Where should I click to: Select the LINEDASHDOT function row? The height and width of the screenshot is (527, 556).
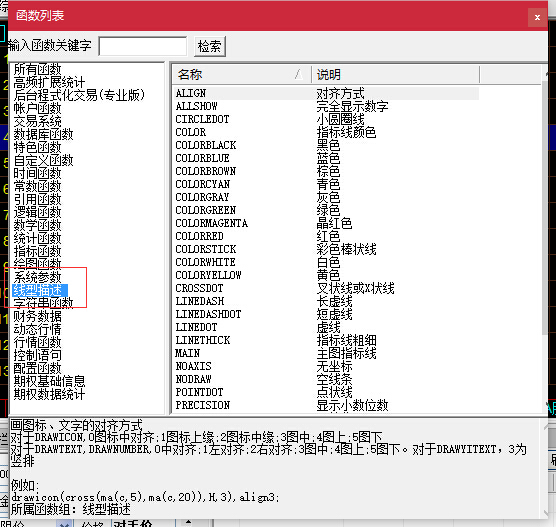tap(326, 314)
